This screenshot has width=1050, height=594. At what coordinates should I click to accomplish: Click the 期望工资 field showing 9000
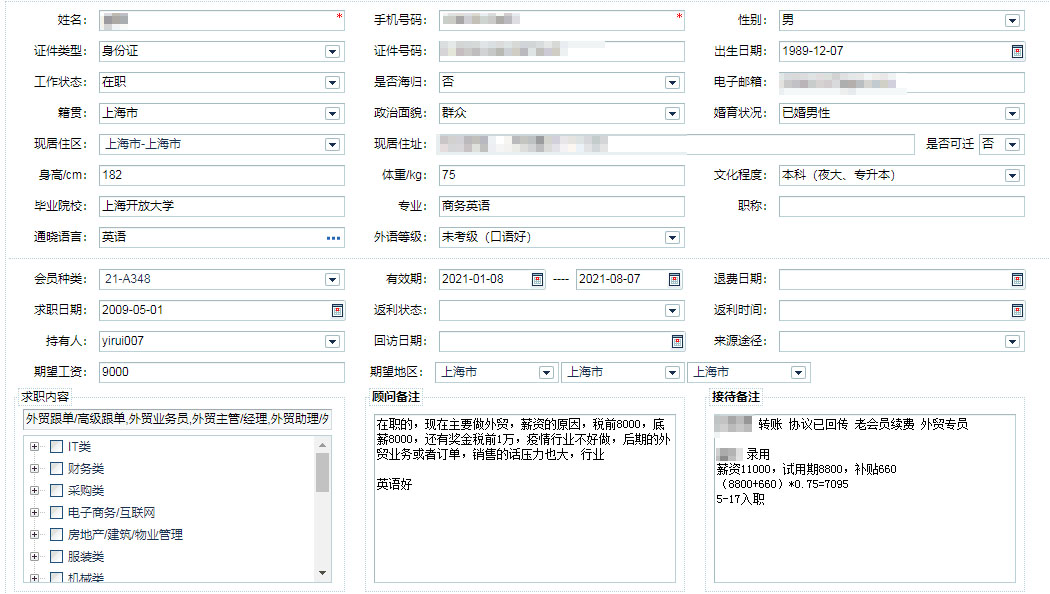[x=222, y=372]
